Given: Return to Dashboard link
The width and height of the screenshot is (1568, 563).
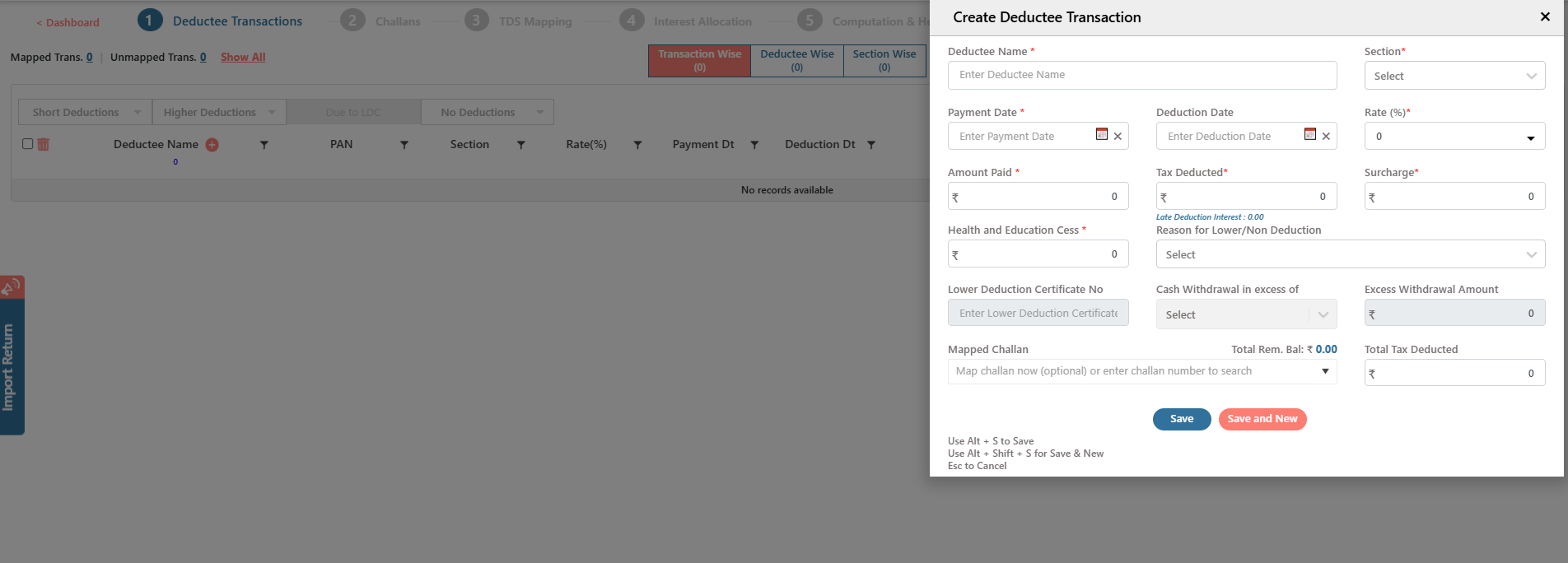Looking at the screenshot, I should point(68,22).
